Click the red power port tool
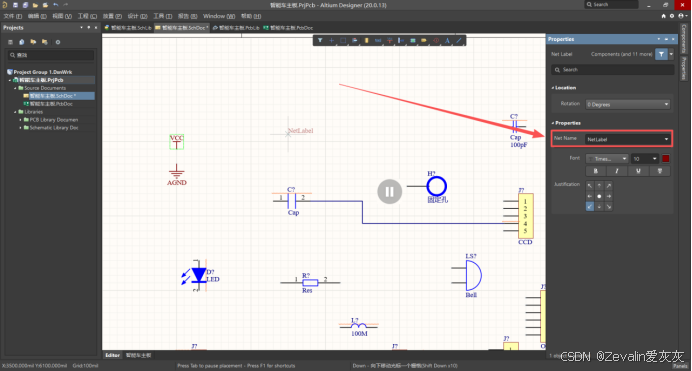This screenshot has width=692, height=371. click(389, 41)
